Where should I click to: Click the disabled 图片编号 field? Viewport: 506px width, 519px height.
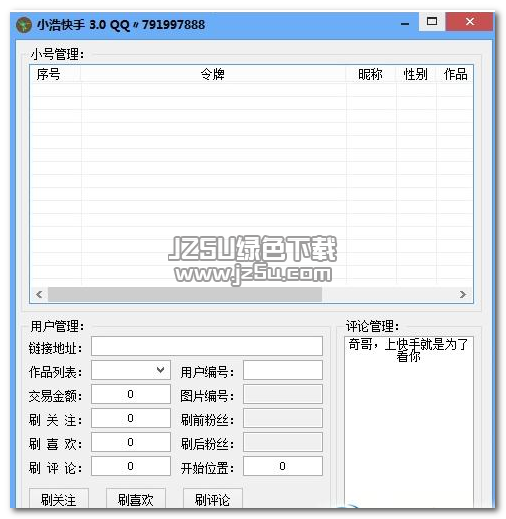(x=283, y=394)
